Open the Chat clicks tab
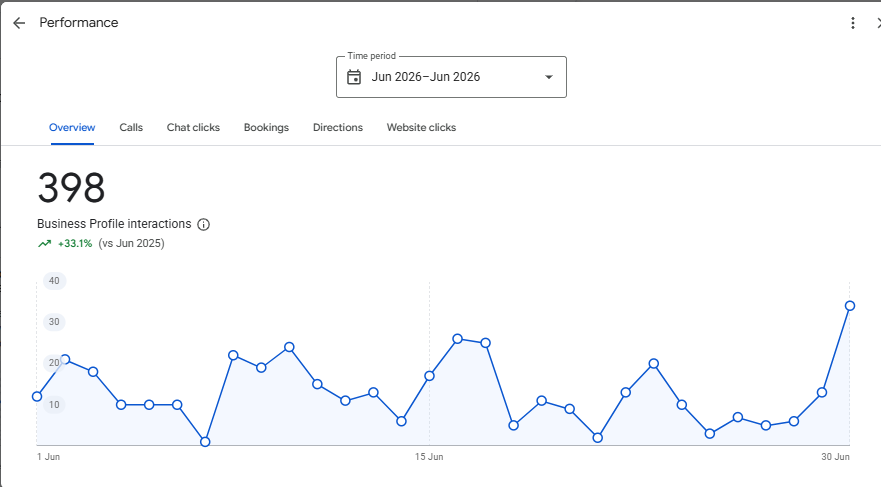Image resolution: width=881 pixels, height=487 pixels. click(x=193, y=128)
